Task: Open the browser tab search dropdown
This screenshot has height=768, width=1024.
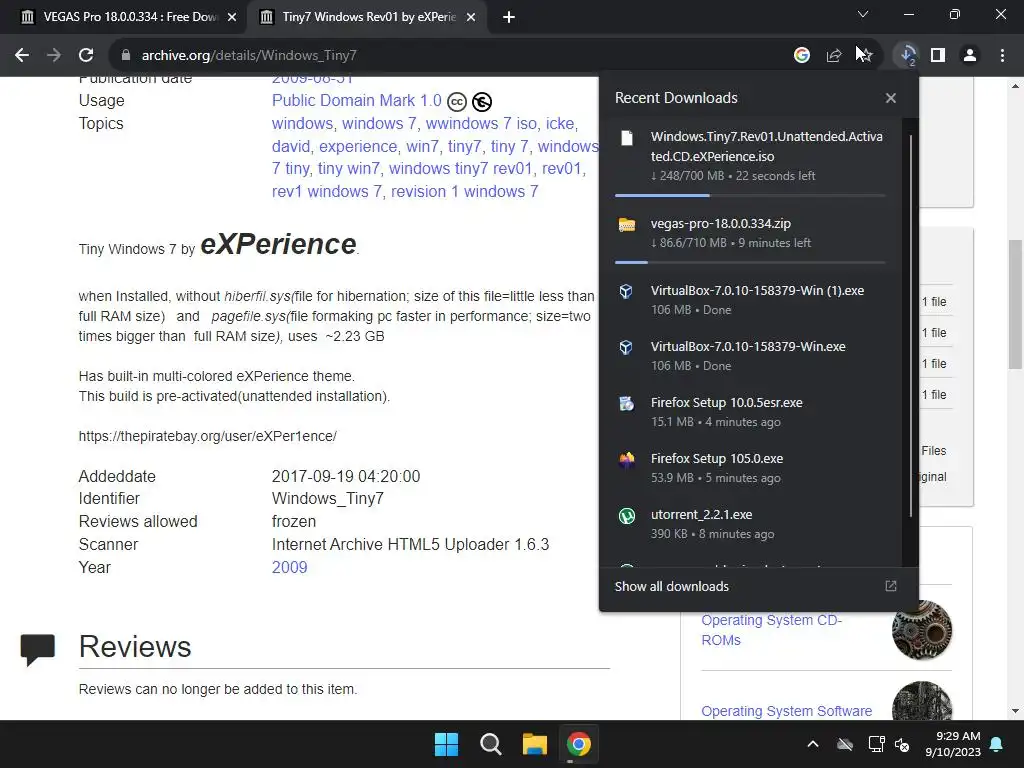Action: [x=863, y=14]
